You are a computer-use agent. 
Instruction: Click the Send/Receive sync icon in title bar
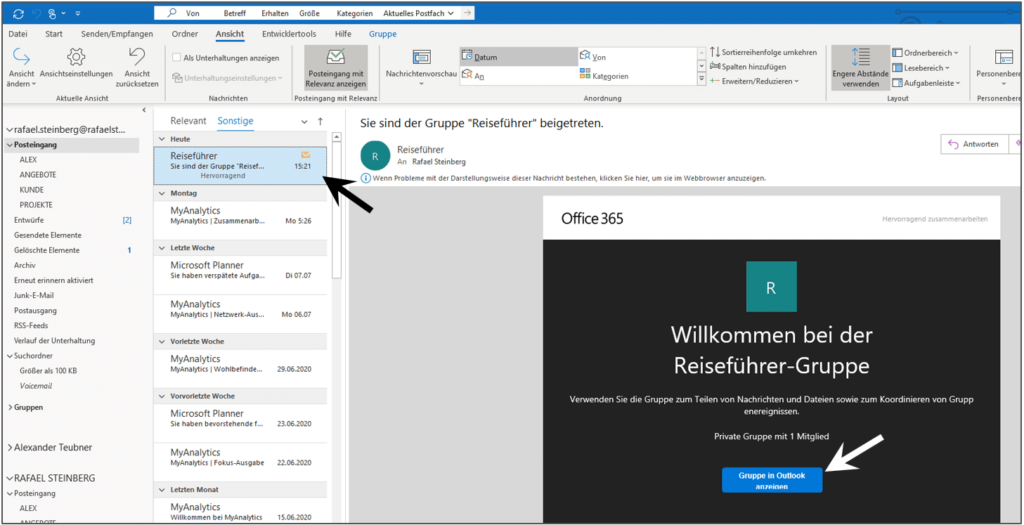18,13
